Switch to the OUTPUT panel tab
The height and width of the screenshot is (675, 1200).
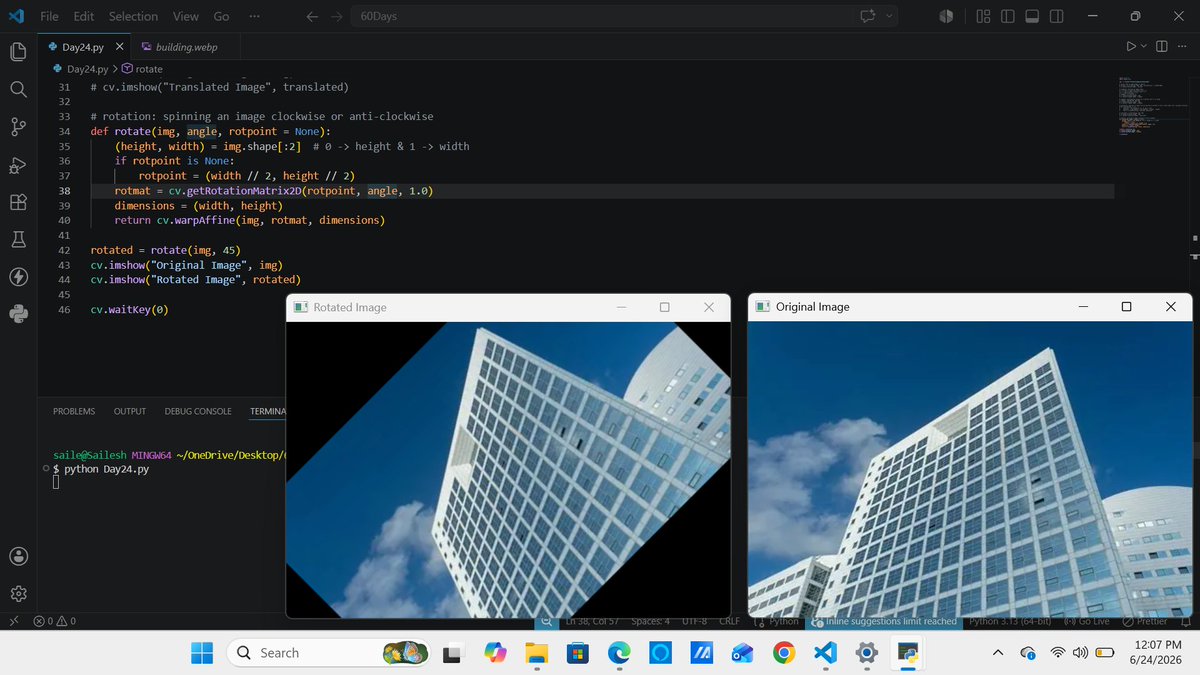click(x=130, y=411)
